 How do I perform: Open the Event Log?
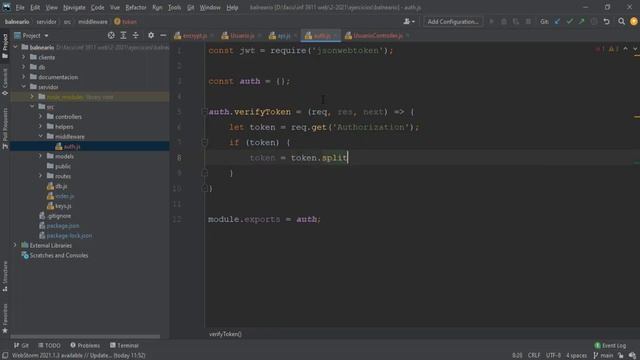tap(610, 345)
